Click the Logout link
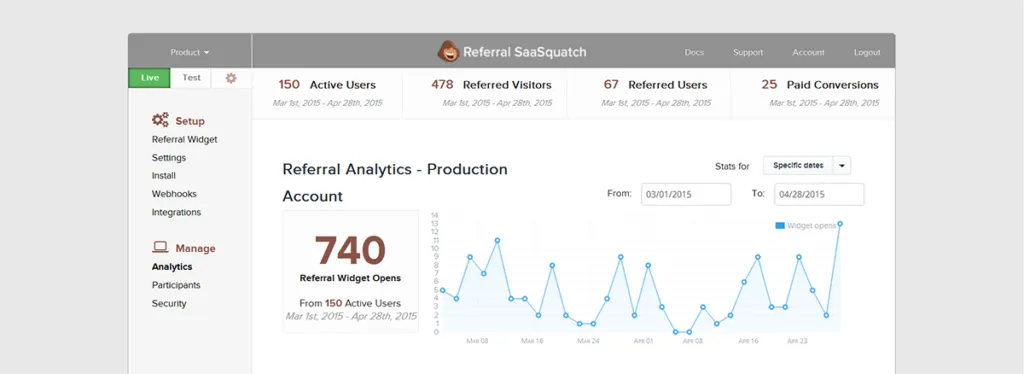The height and width of the screenshot is (374, 1024). click(867, 52)
